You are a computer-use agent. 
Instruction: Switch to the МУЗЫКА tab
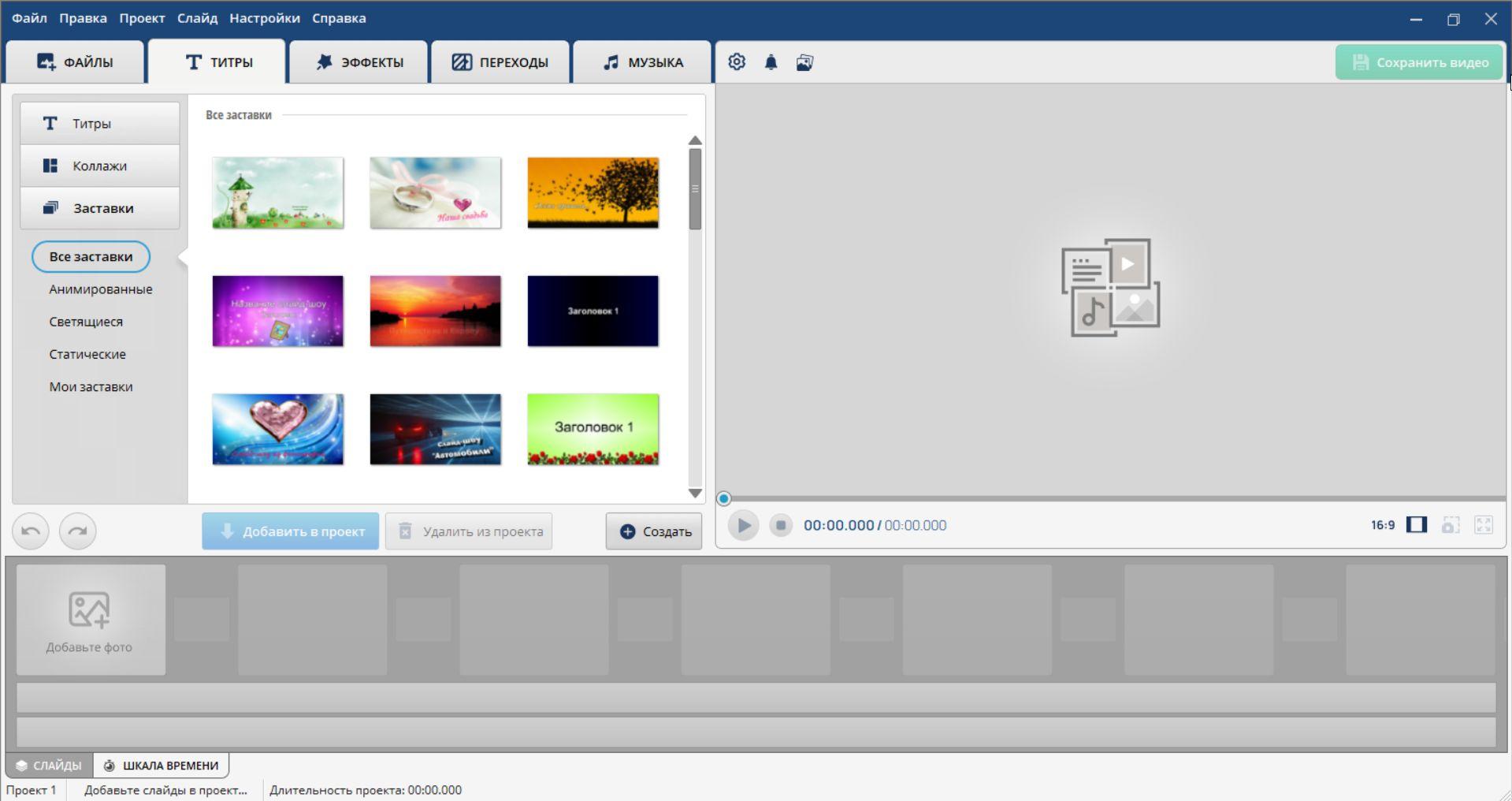coord(642,62)
